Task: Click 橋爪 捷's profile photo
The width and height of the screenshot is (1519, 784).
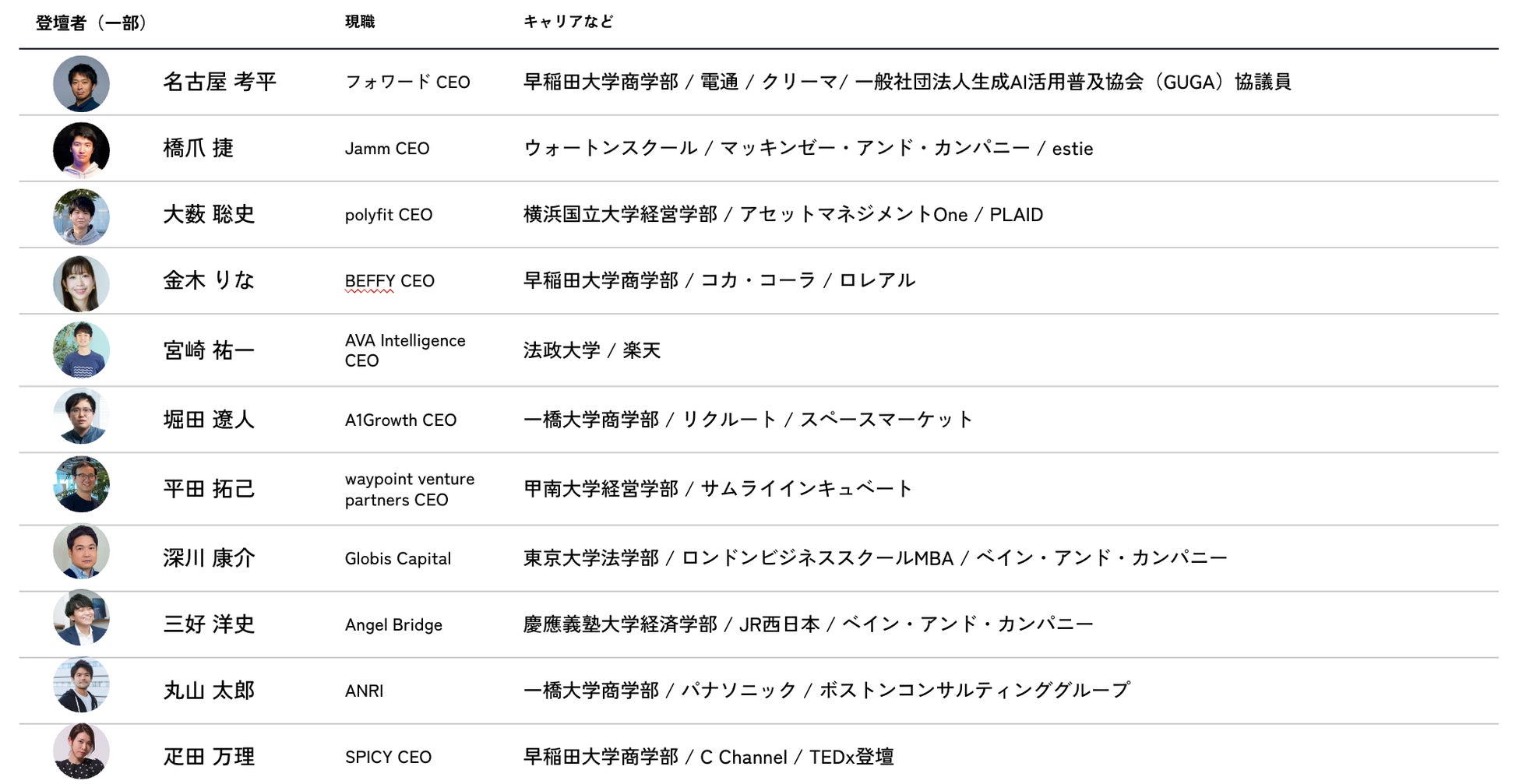Action: [x=81, y=149]
